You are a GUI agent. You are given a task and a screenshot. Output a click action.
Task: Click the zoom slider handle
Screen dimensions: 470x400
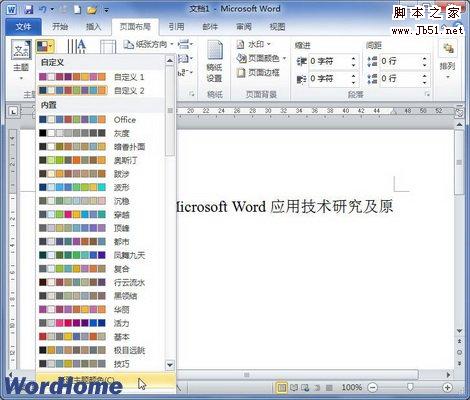pyautogui.click(x=410, y=387)
